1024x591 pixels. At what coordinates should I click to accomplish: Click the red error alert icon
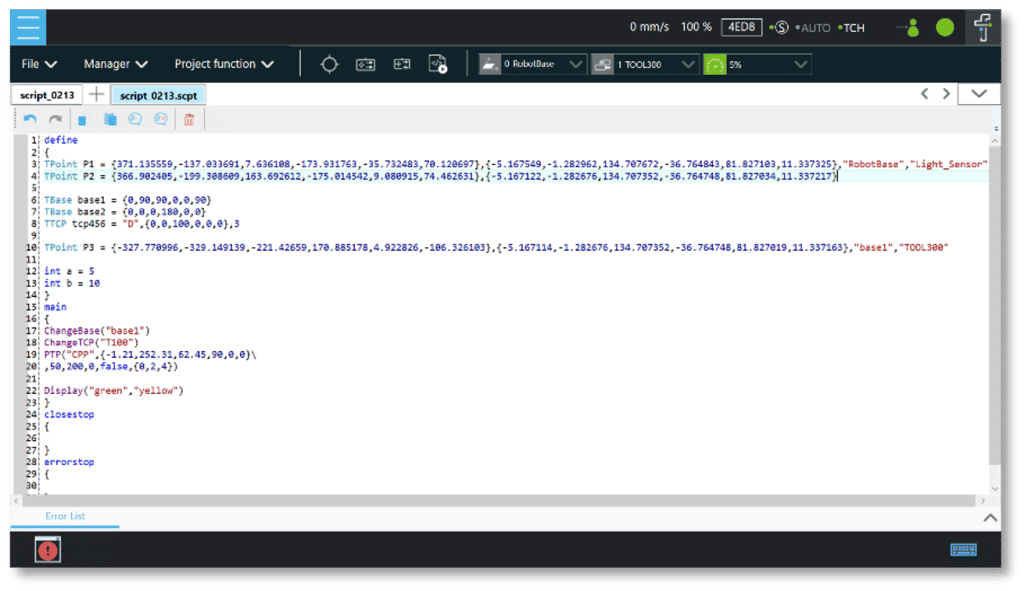47,549
